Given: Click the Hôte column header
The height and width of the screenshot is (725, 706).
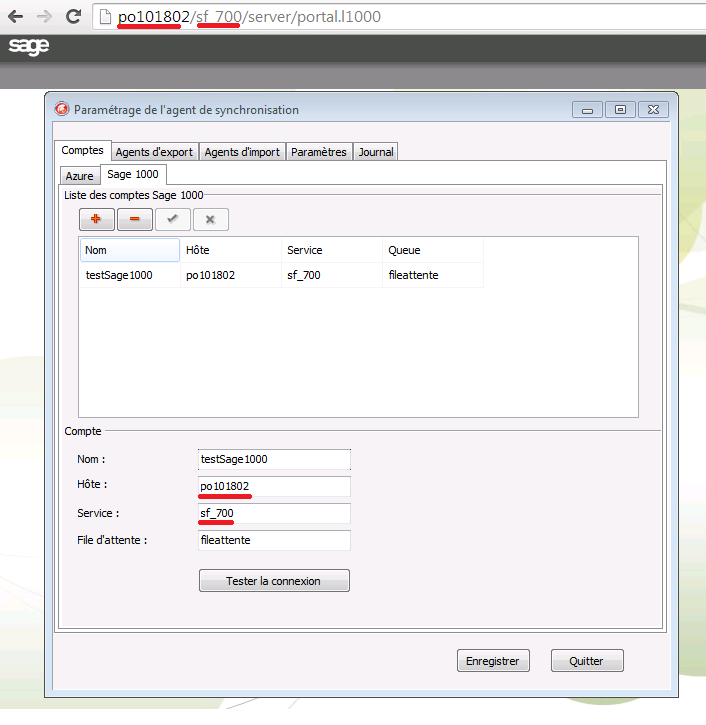Looking at the screenshot, I should (x=231, y=250).
